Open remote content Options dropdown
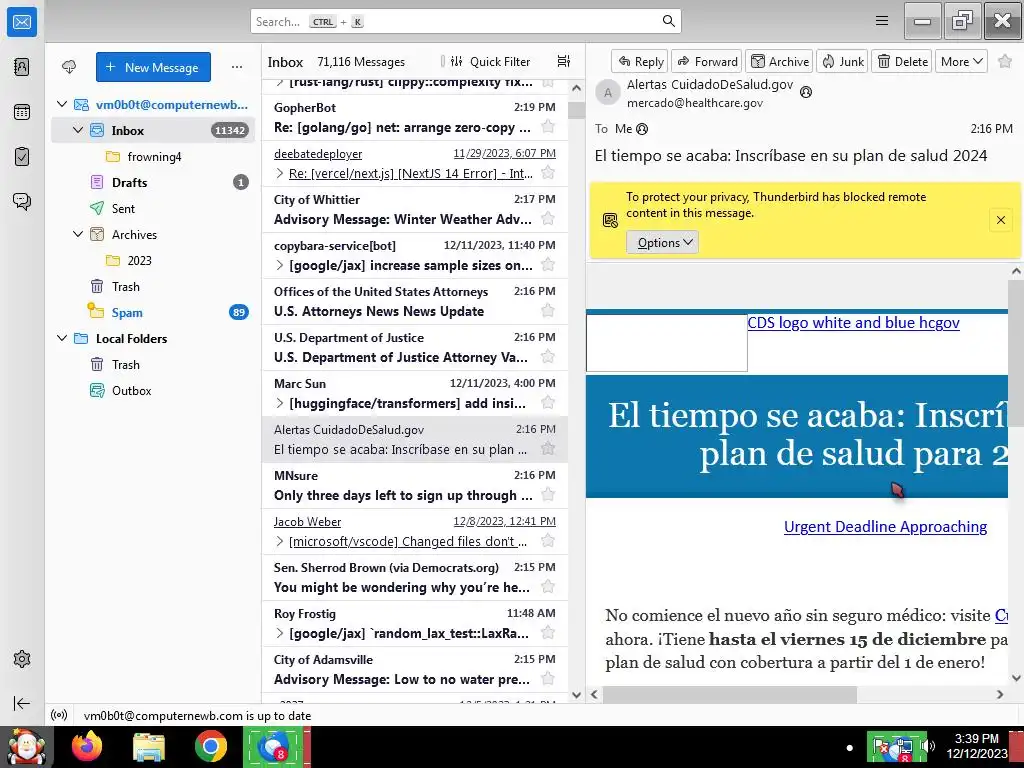 click(x=662, y=242)
